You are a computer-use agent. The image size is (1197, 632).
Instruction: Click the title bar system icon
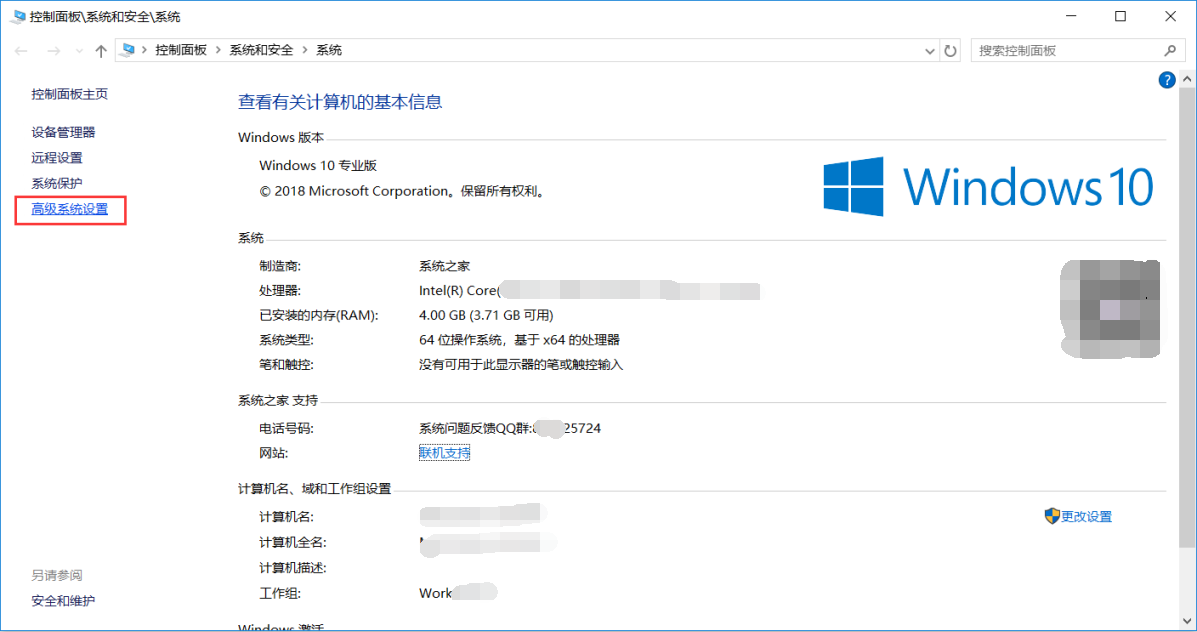[x=18, y=16]
